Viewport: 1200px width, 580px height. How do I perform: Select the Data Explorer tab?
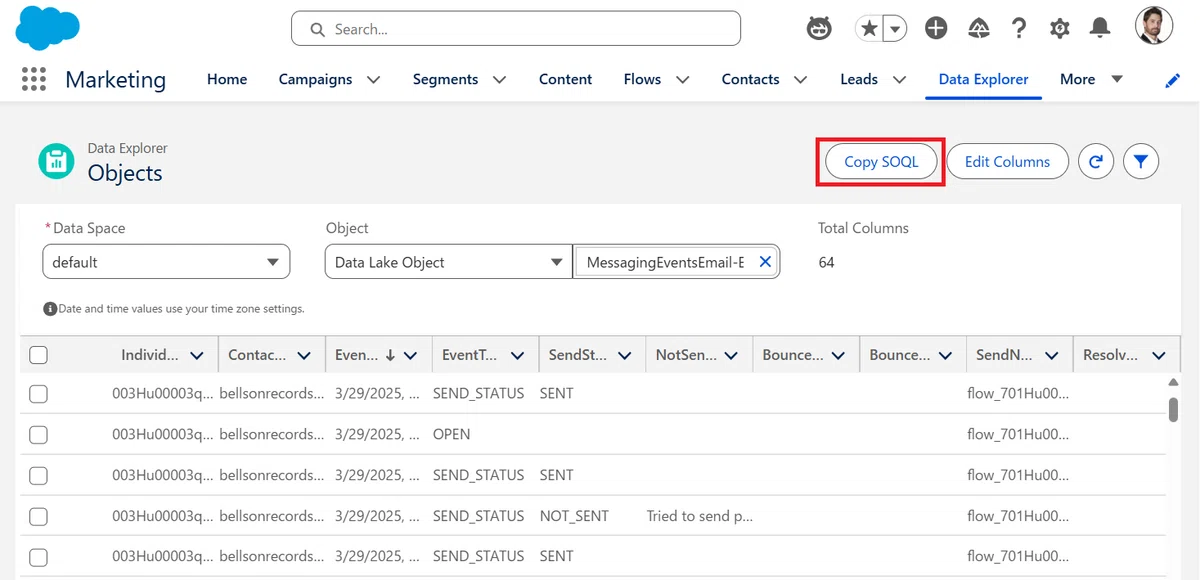983,79
